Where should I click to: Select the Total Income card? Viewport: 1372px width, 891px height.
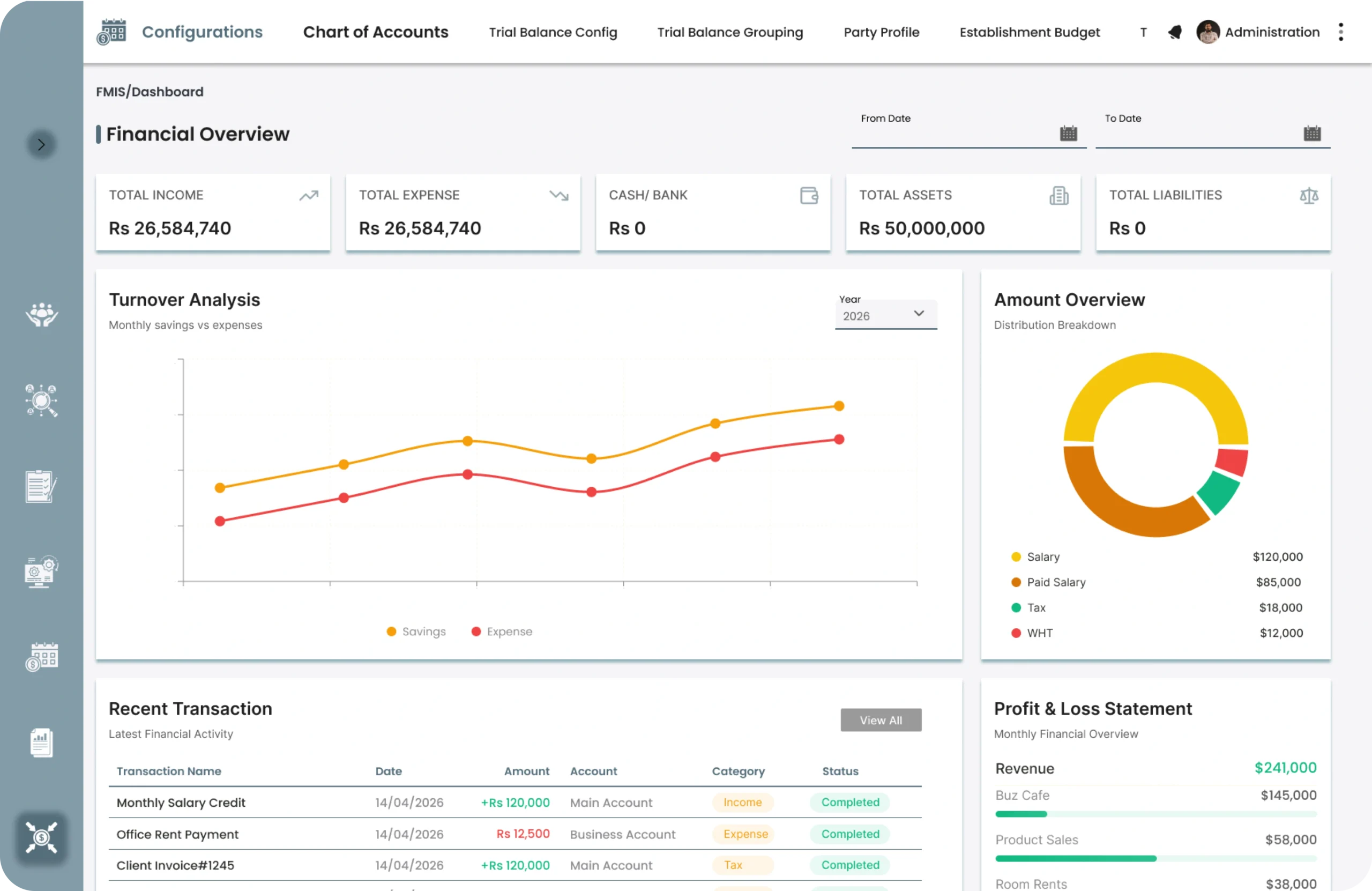213,212
